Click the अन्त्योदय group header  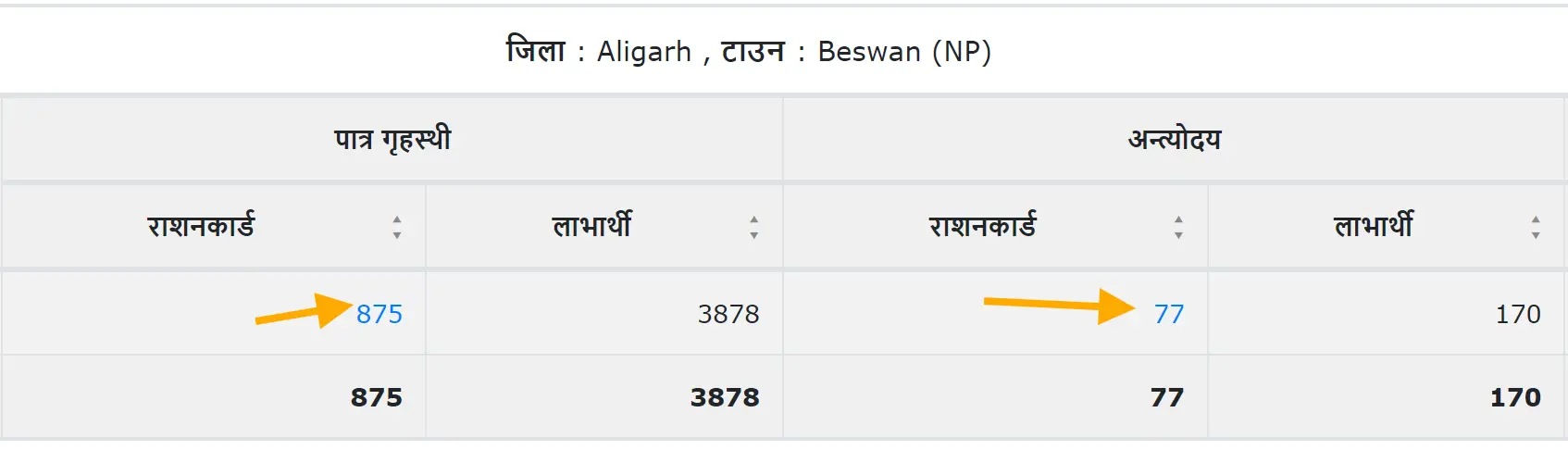1175,140
